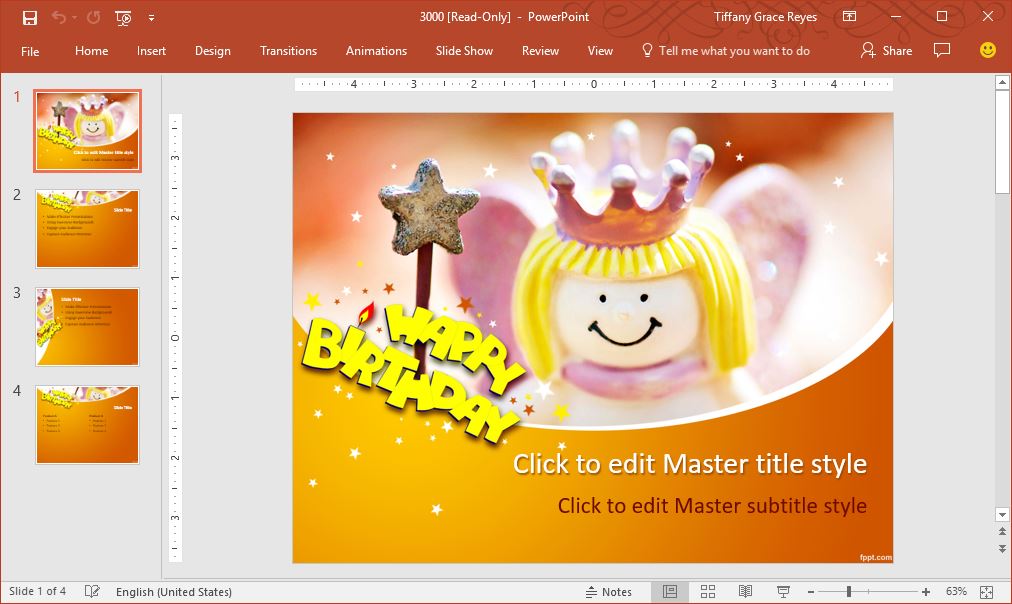Select slide 3 thumbnail
Screen dimensions: 1012x604
(87, 327)
